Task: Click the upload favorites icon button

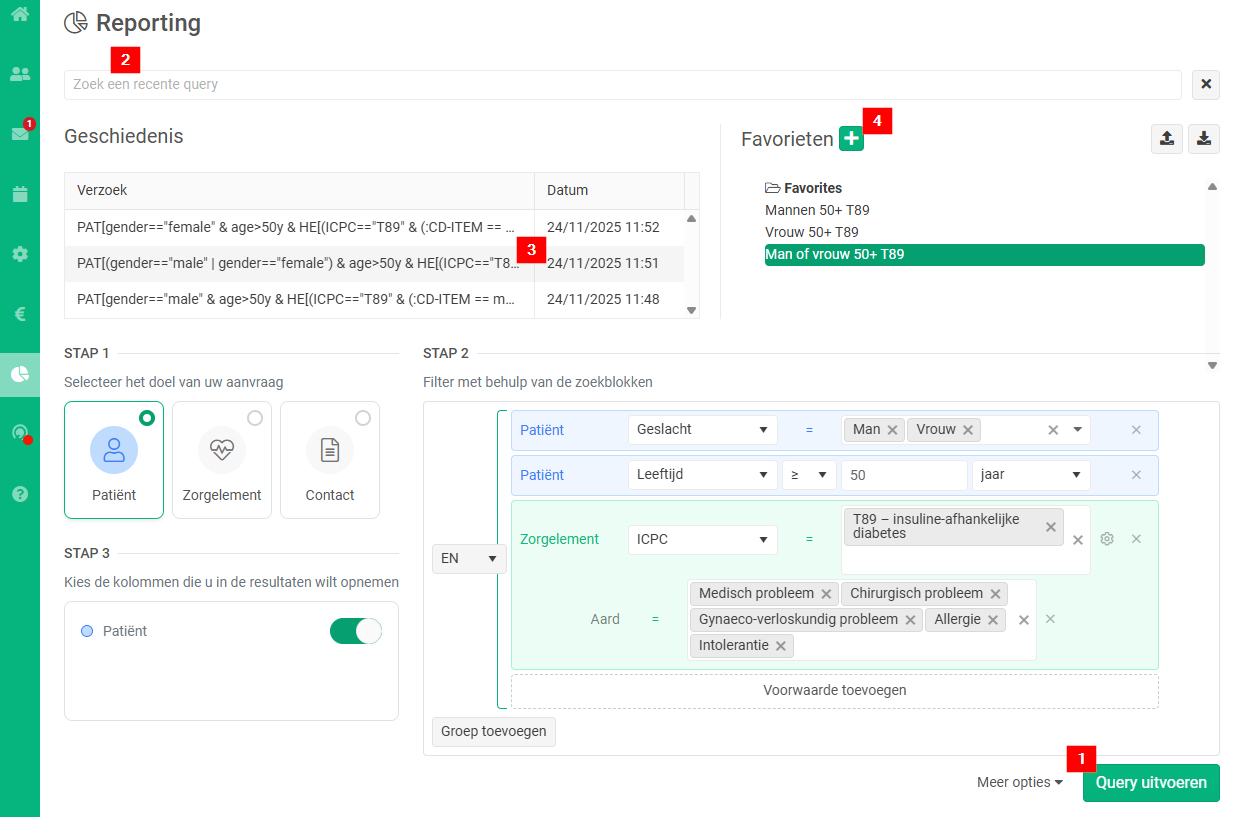Action: [x=1167, y=139]
